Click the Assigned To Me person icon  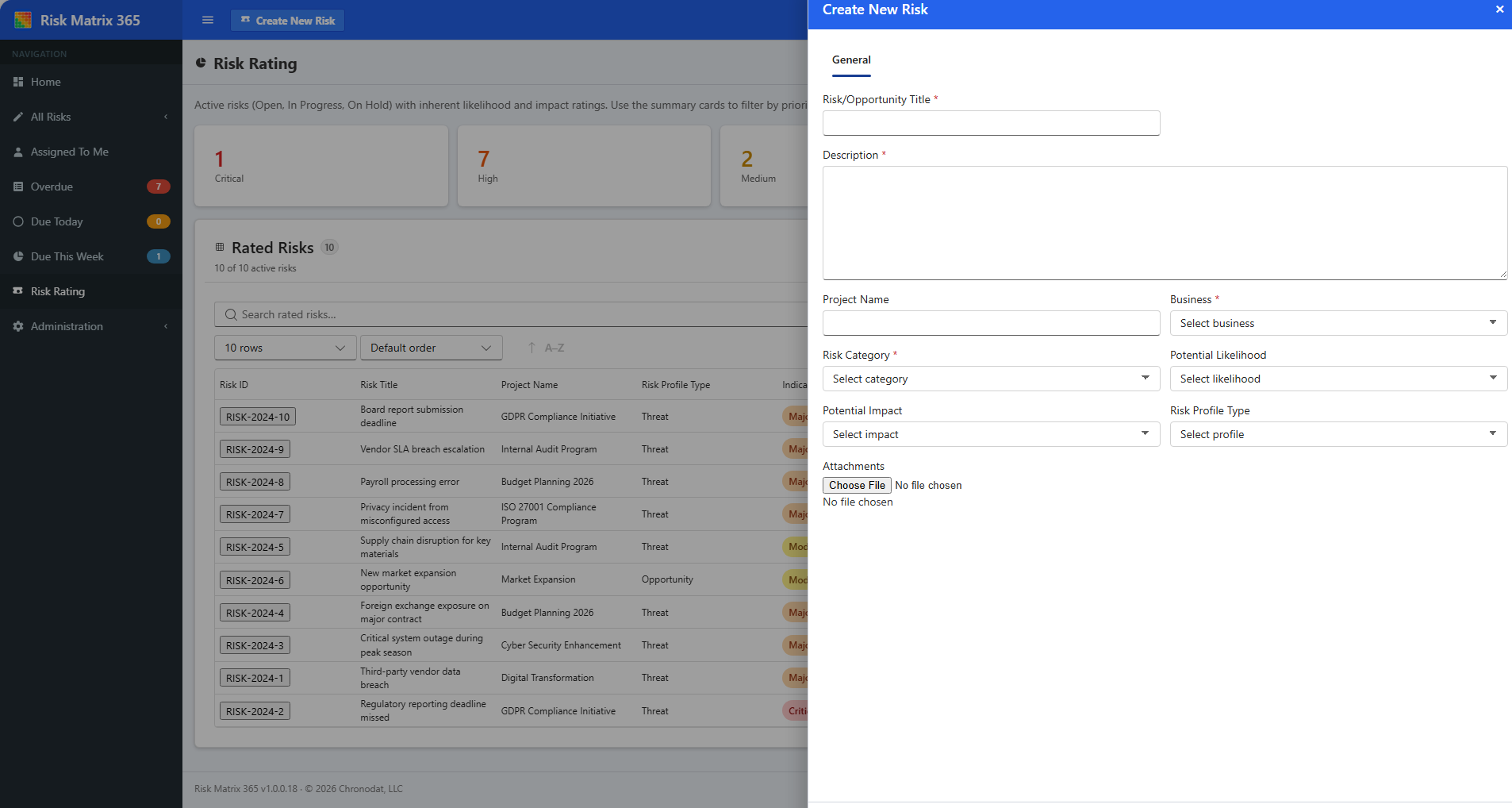tap(18, 152)
